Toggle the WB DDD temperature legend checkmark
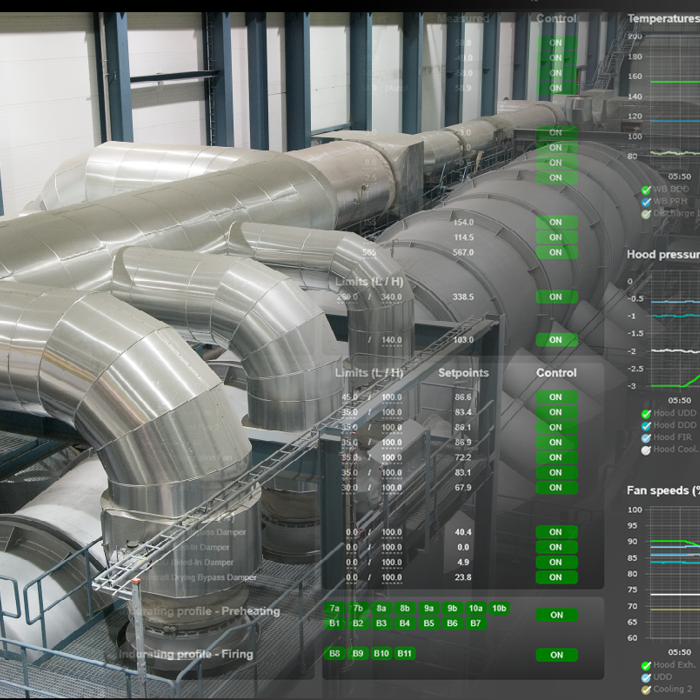 646,190
